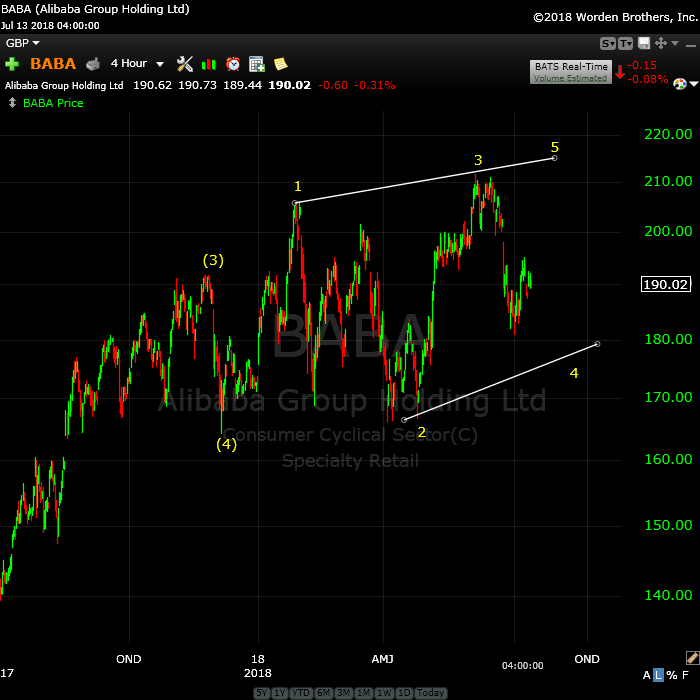The image size is (700, 700).
Task: Follow the Volume Estimated link
Action: click(570, 78)
